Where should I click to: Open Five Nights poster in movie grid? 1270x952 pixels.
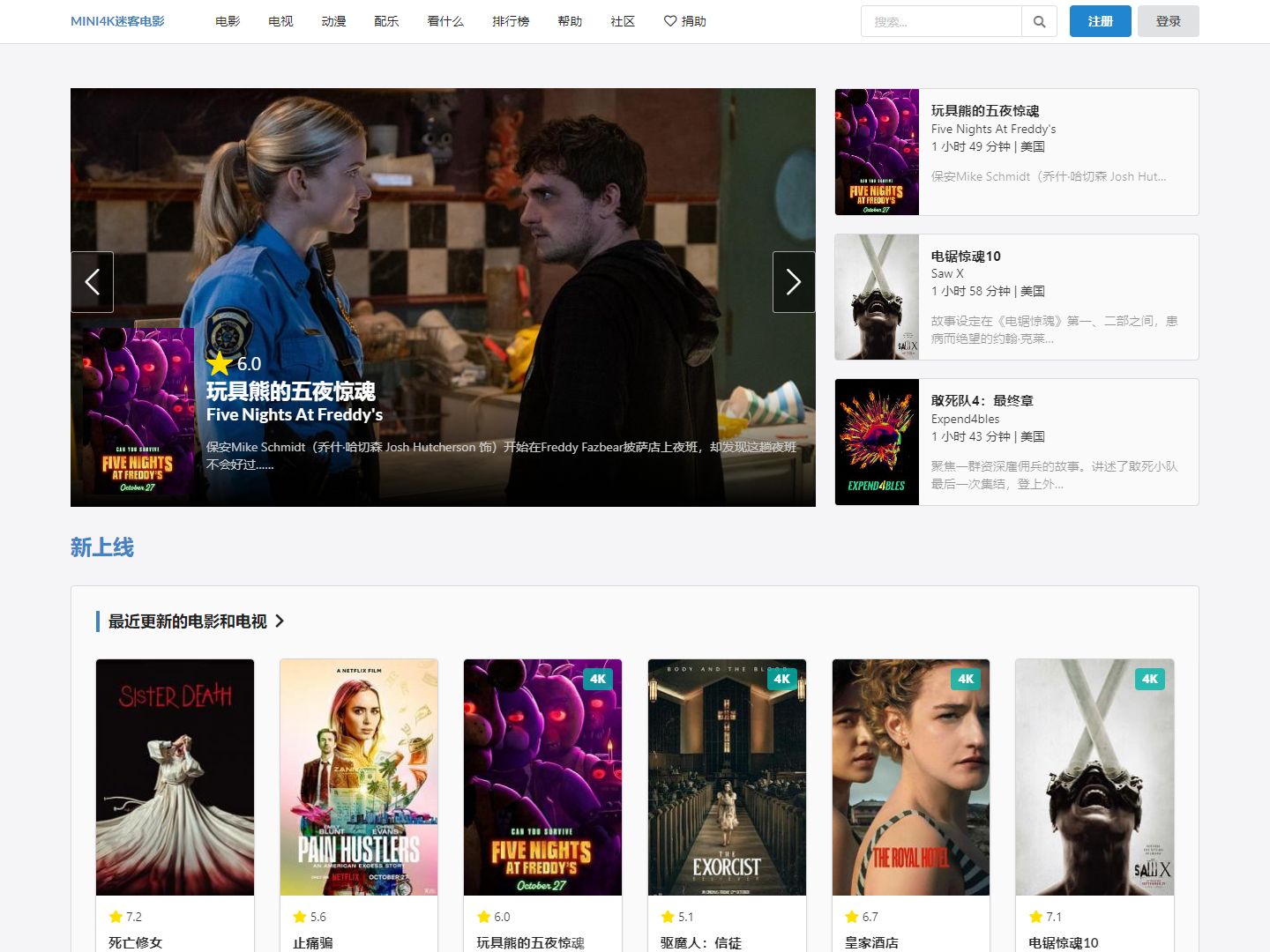[x=543, y=777]
